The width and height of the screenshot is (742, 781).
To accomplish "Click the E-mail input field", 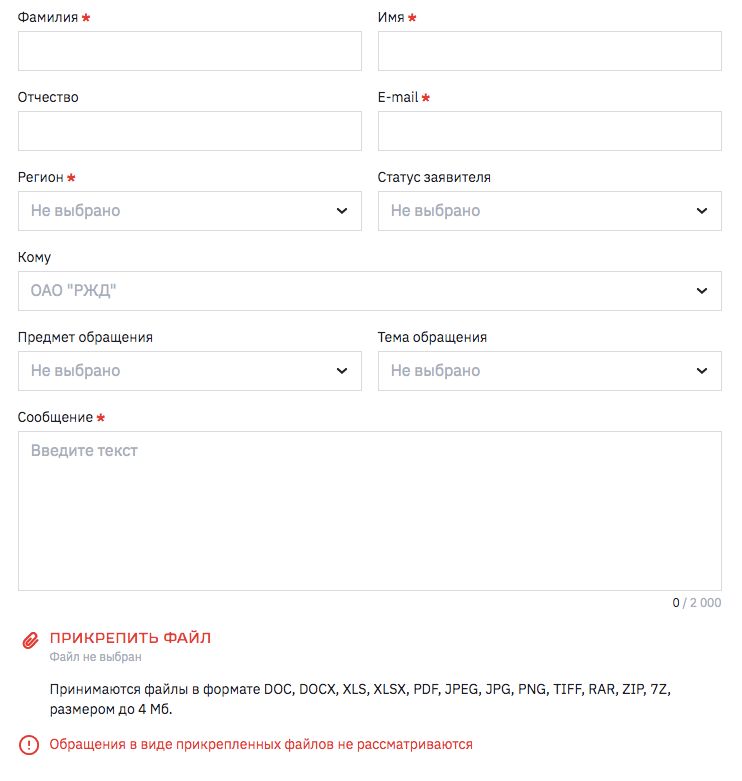I will [549, 131].
